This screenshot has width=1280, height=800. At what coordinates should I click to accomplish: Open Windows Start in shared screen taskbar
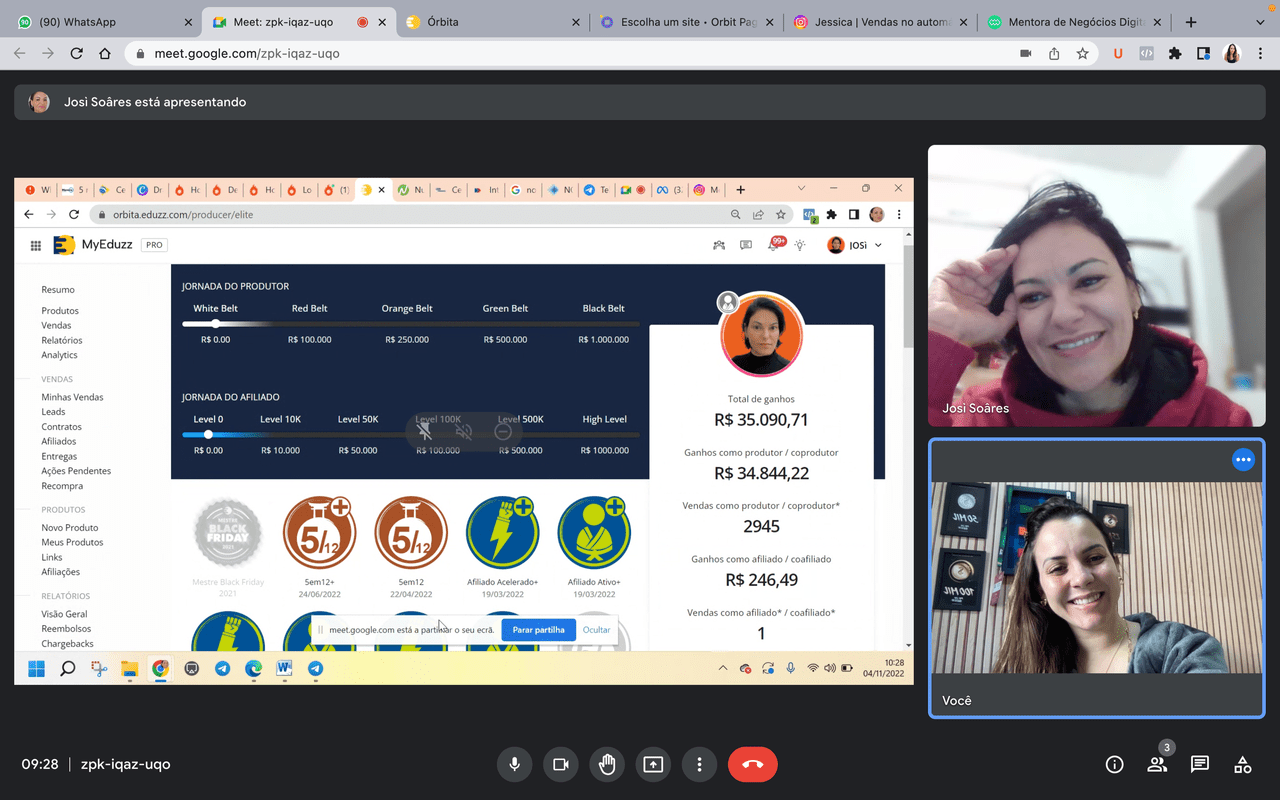pos(36,668)
